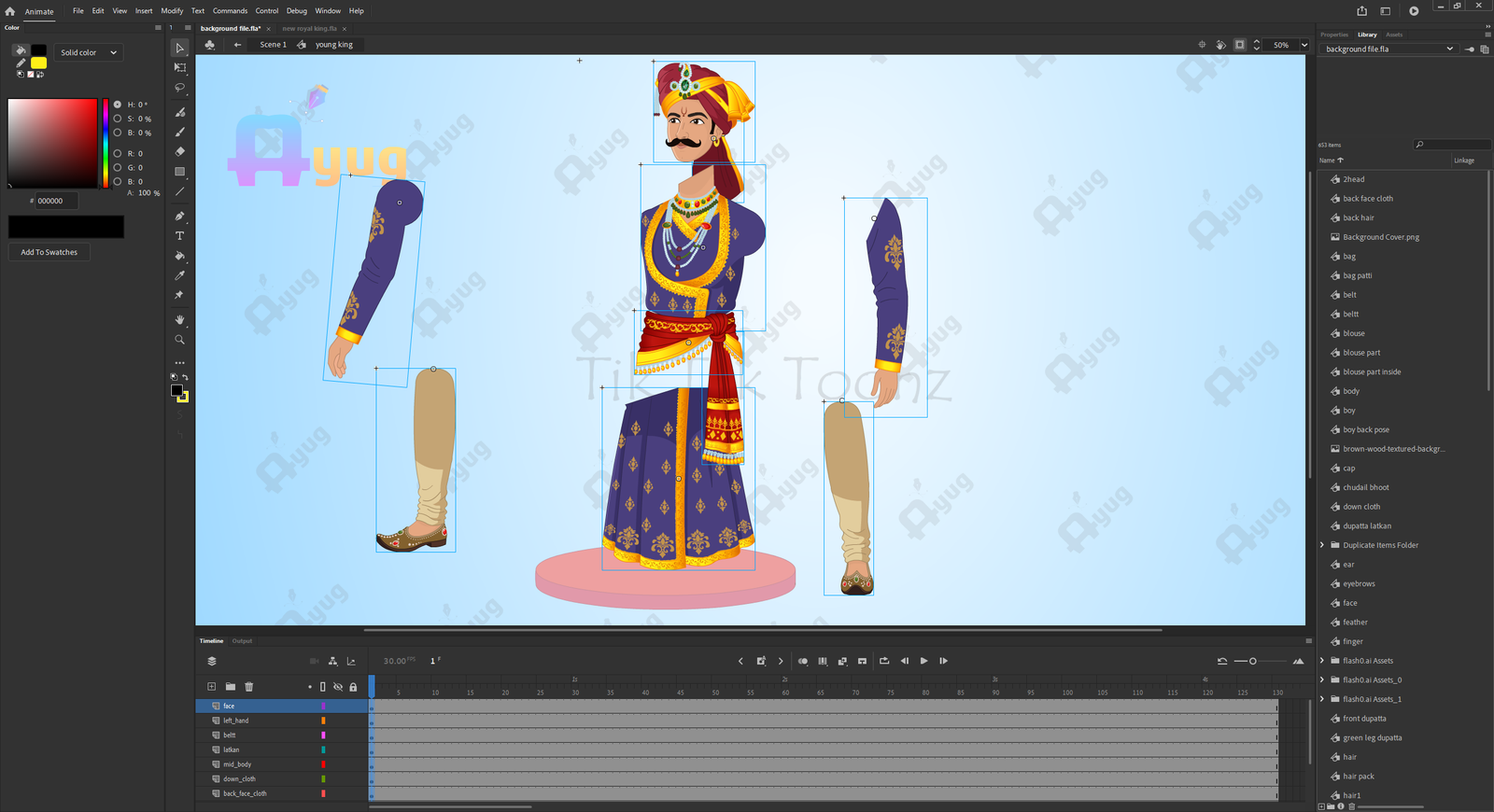Expand the Duplicate Items Folder
This screenshot has width=1494, height=812.
[1322, 545]
